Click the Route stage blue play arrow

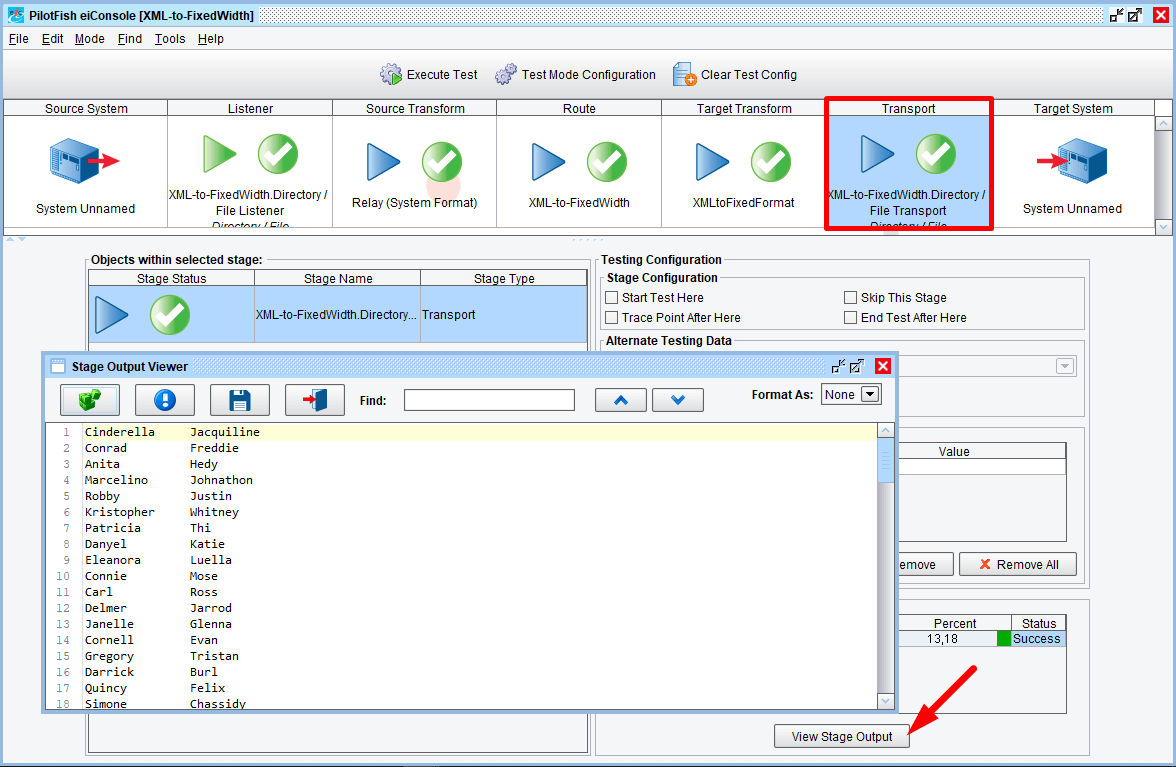[x=548, y=162]
